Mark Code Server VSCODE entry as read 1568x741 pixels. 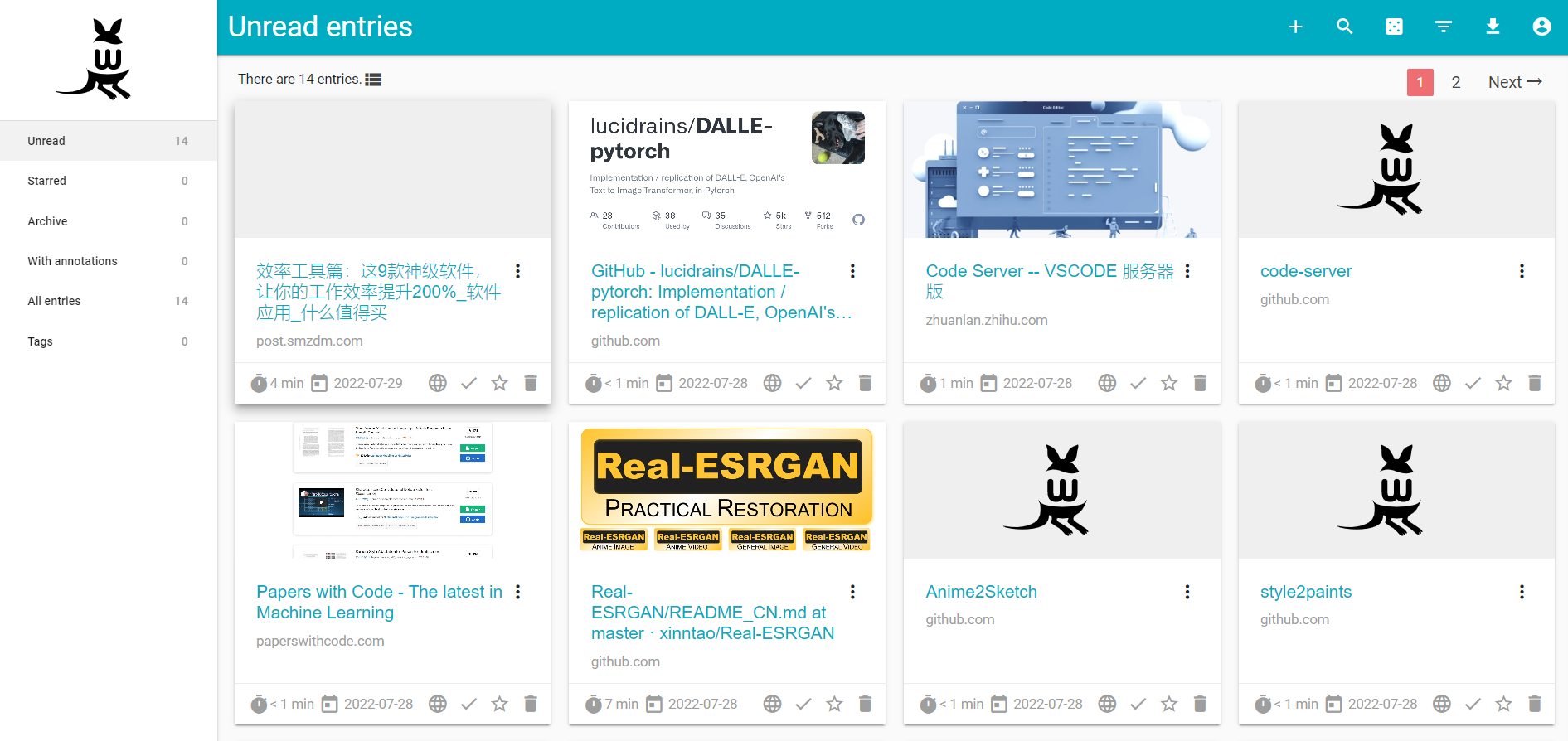[1138, 383]
